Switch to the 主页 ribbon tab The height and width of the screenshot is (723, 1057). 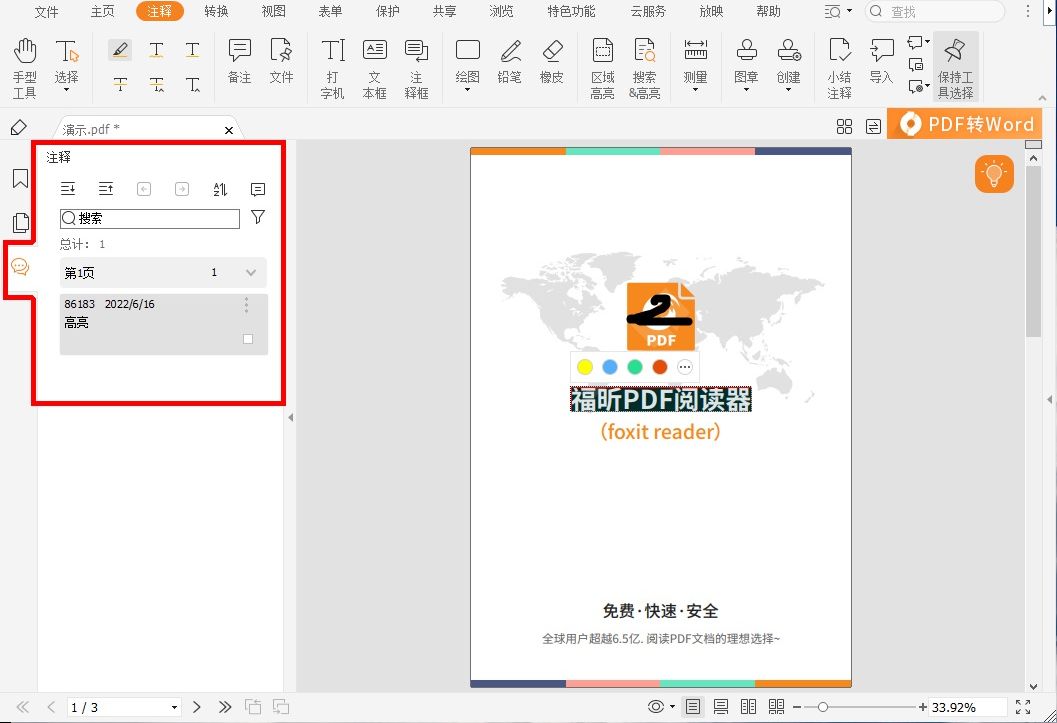102,12
